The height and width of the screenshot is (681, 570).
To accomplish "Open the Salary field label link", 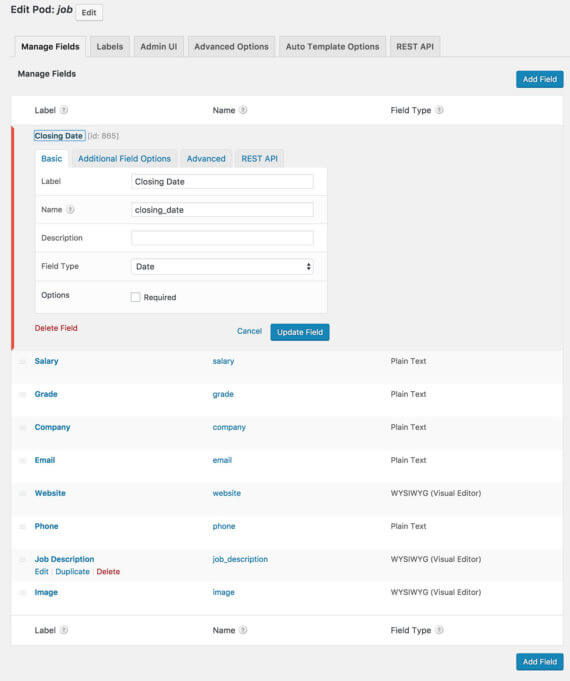I will [46, 361].
